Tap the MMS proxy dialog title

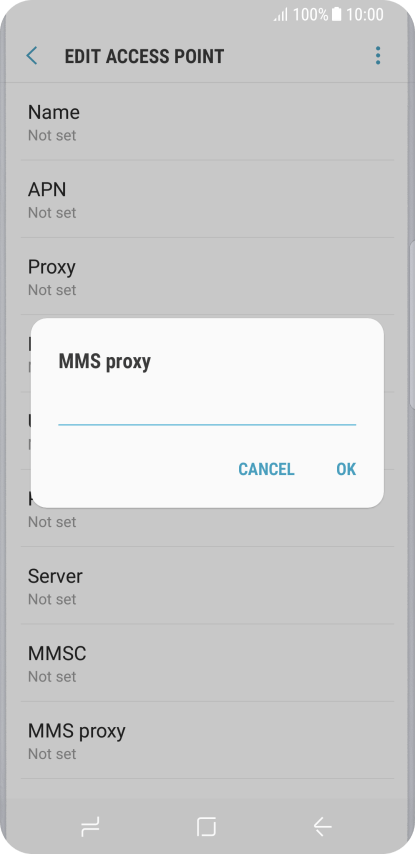[x=105, y=362]
